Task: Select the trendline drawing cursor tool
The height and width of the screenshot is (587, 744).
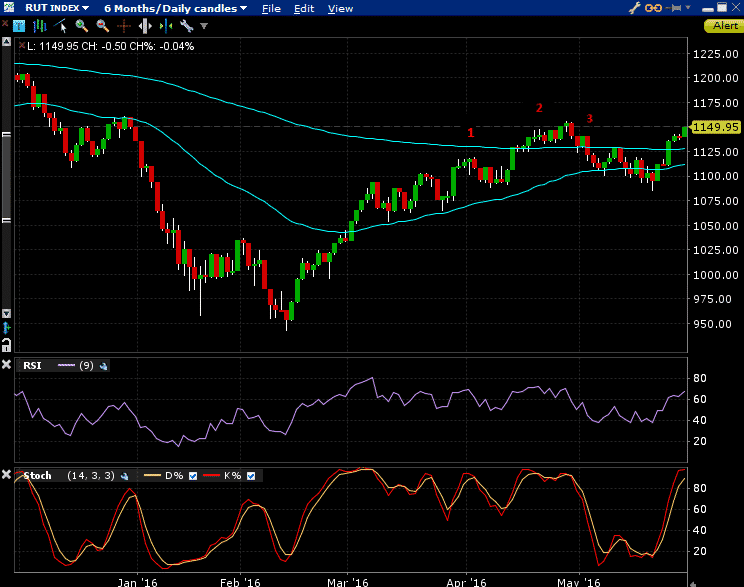Action: point(61,26)
